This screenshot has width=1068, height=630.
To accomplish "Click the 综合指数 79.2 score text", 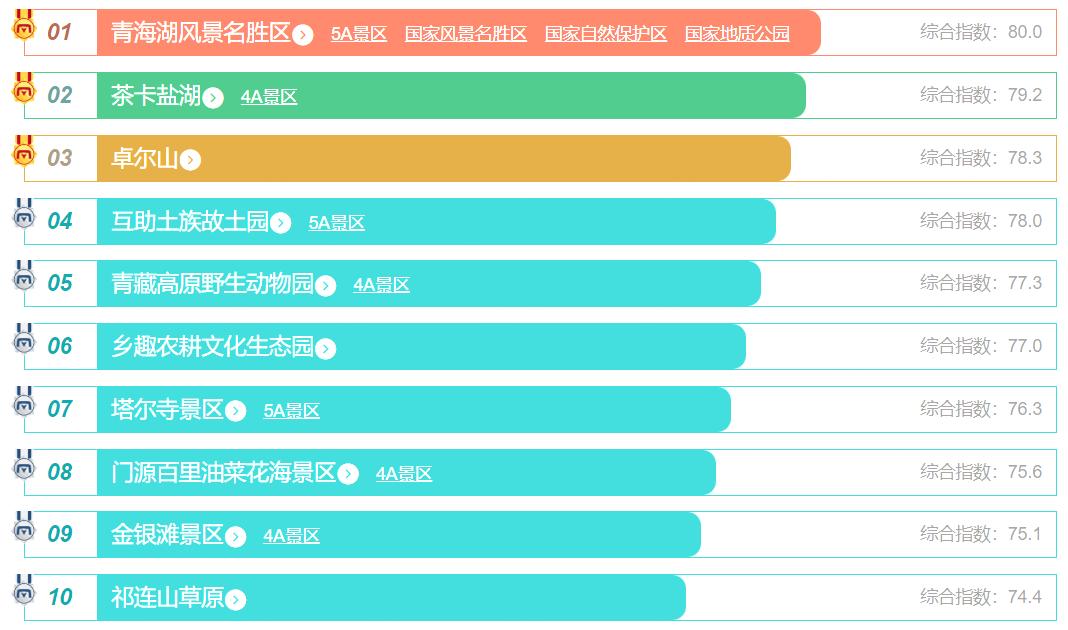I will (980, 95).
